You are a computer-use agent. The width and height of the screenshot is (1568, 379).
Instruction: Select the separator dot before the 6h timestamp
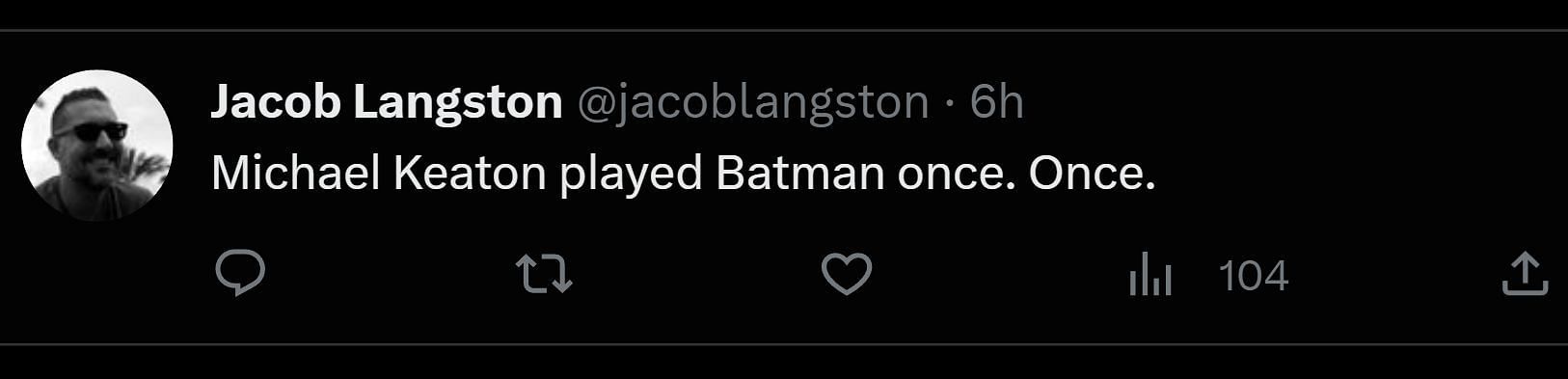(x=950, y=103)
